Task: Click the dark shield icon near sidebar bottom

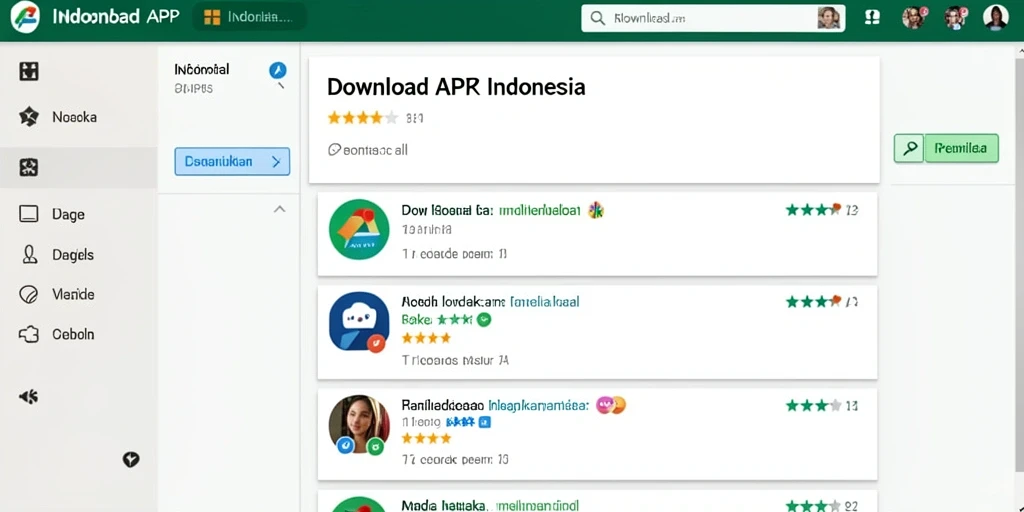Action: pos(131,460)
